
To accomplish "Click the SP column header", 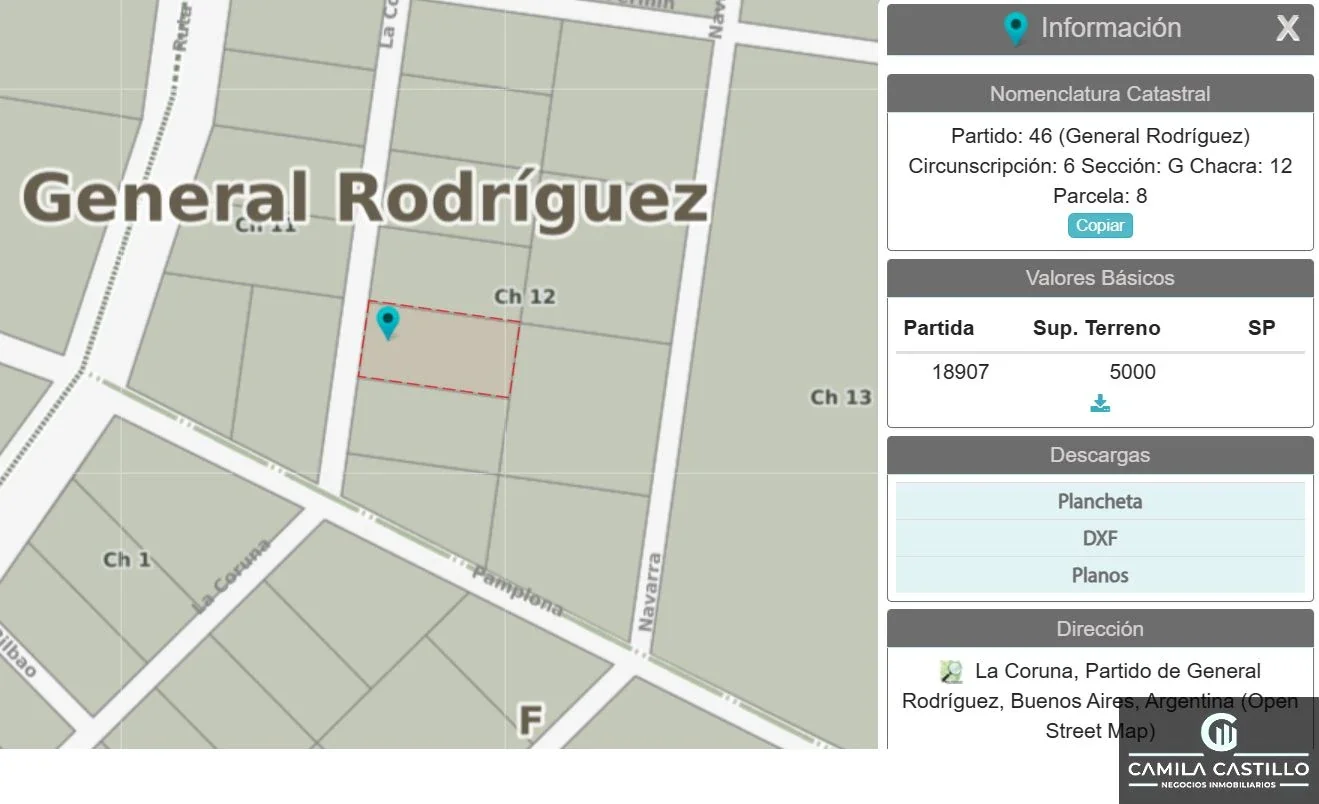I will [x=1262, y=328].
